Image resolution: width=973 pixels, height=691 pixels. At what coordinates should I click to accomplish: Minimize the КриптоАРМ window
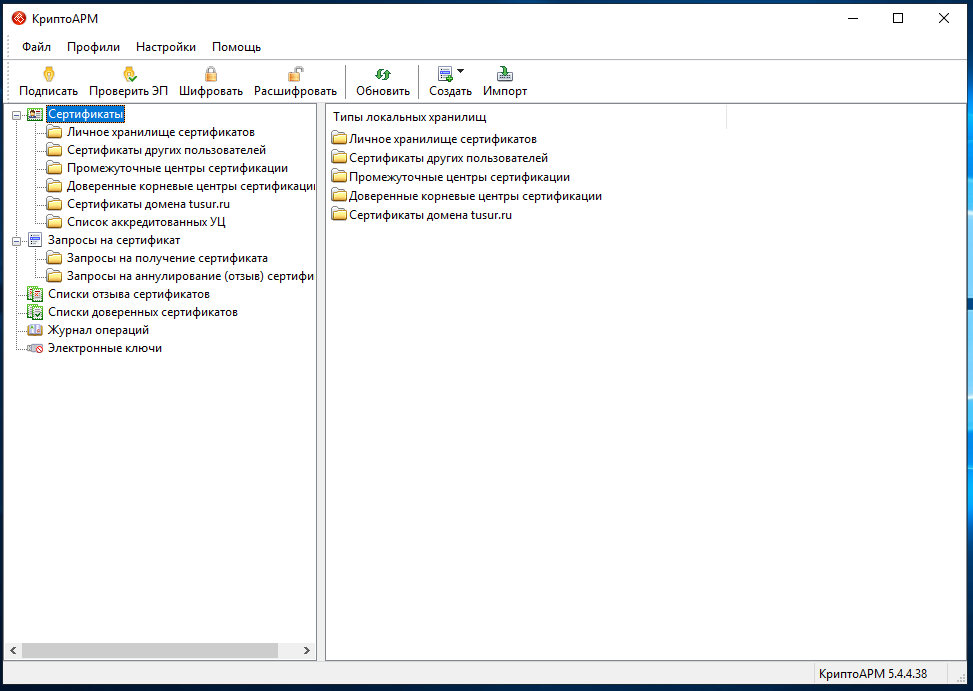[853, 19]
